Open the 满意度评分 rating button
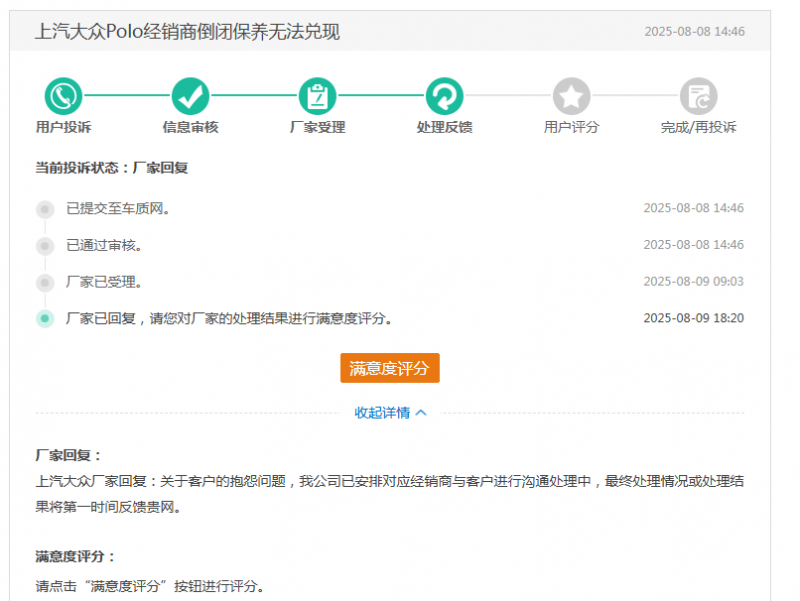Screen dimensions: 800x601 click(x=390, y=368)
